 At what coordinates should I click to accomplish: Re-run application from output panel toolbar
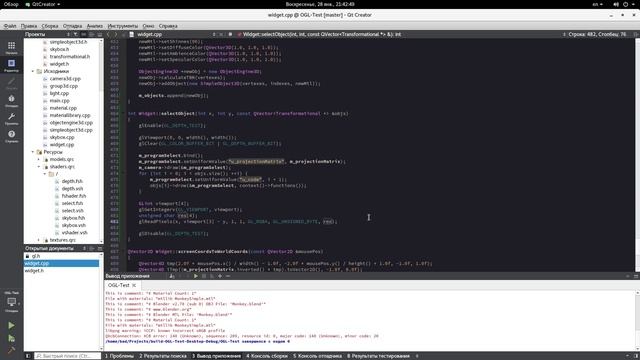coord(196,276)
